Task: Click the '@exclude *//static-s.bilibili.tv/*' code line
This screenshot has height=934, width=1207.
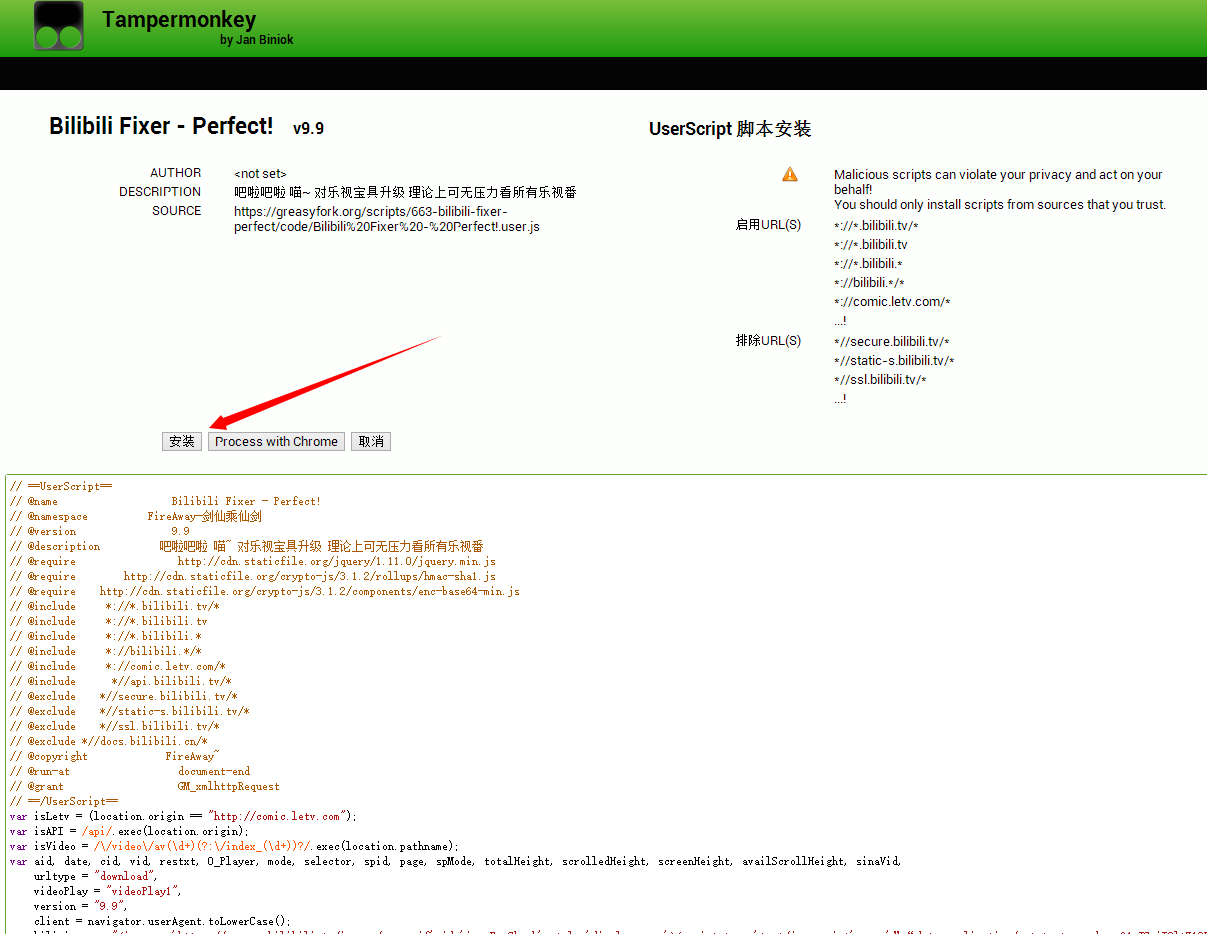Action: 130,711
